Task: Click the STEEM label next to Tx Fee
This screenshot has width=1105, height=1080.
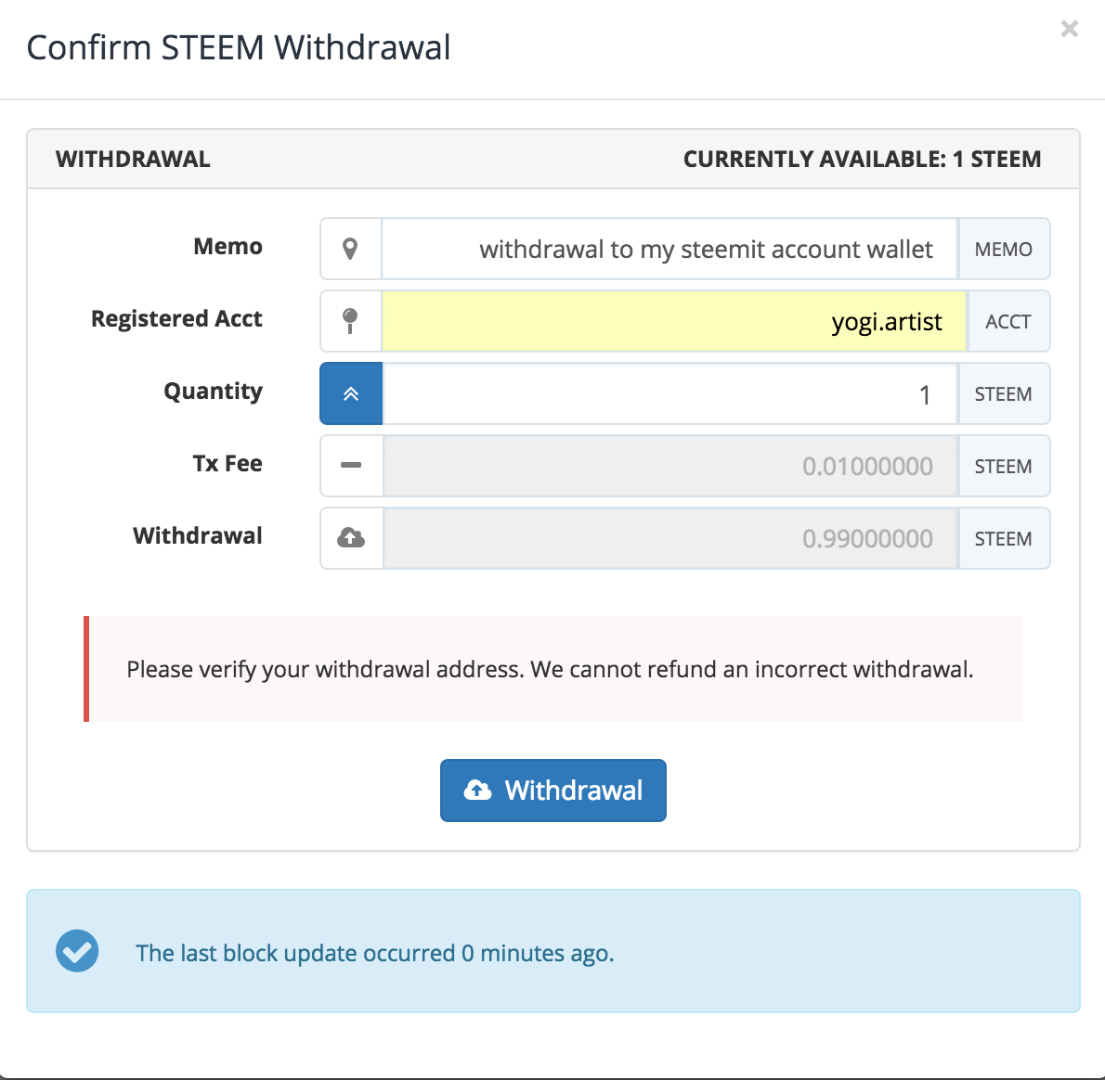Action: (1003, 466)
